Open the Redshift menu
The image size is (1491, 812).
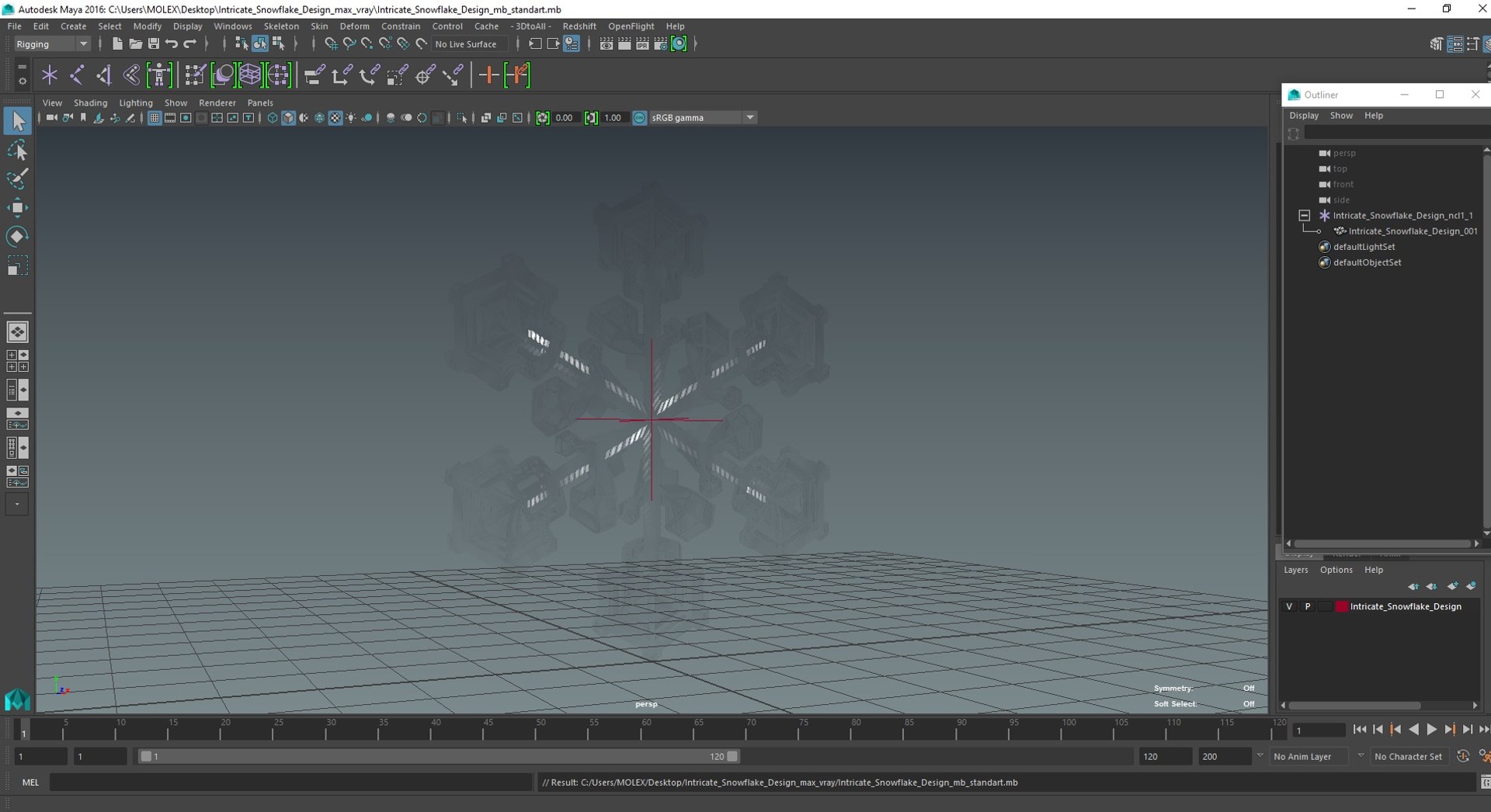click(579, 26)
